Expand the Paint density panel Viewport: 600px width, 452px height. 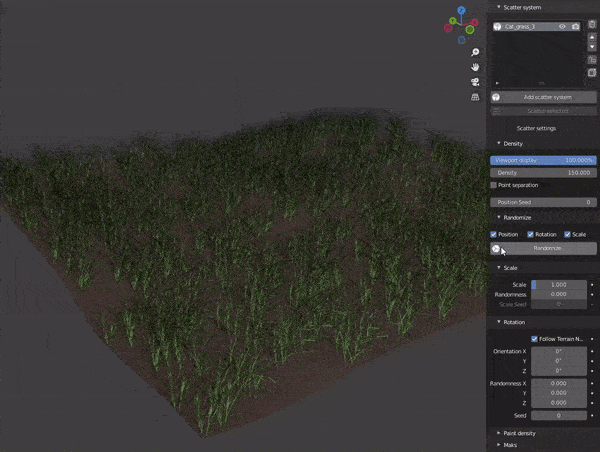click(499, 433)
